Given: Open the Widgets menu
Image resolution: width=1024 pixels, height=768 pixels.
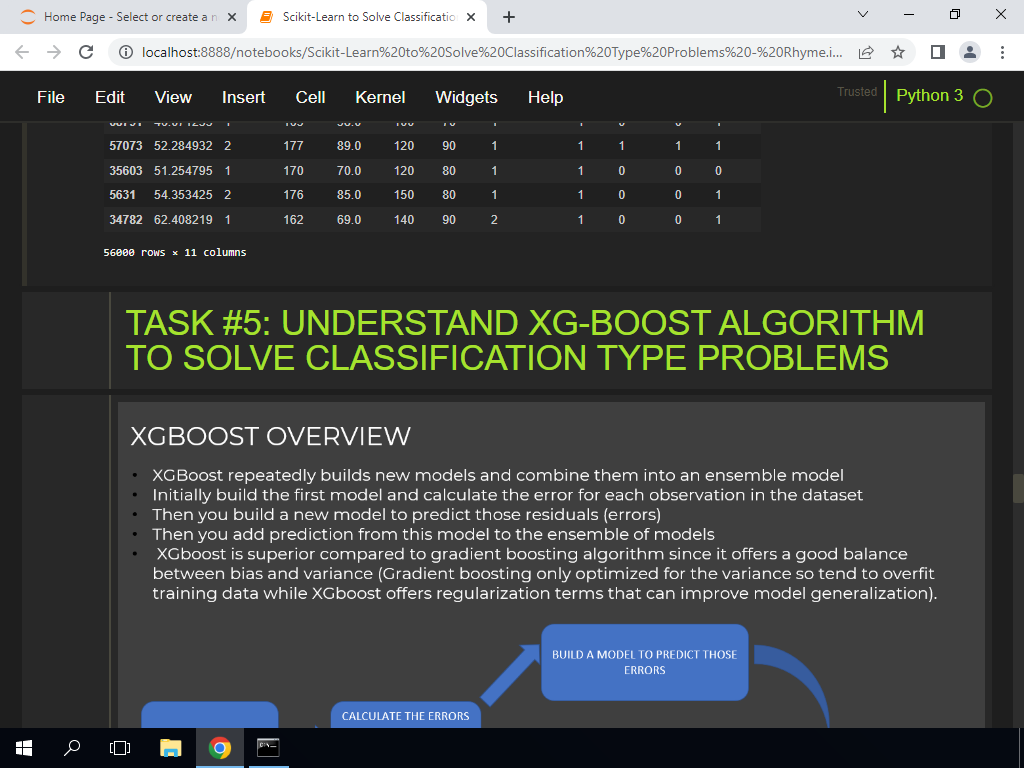Looking at the screenshot, I should point(466,97).
